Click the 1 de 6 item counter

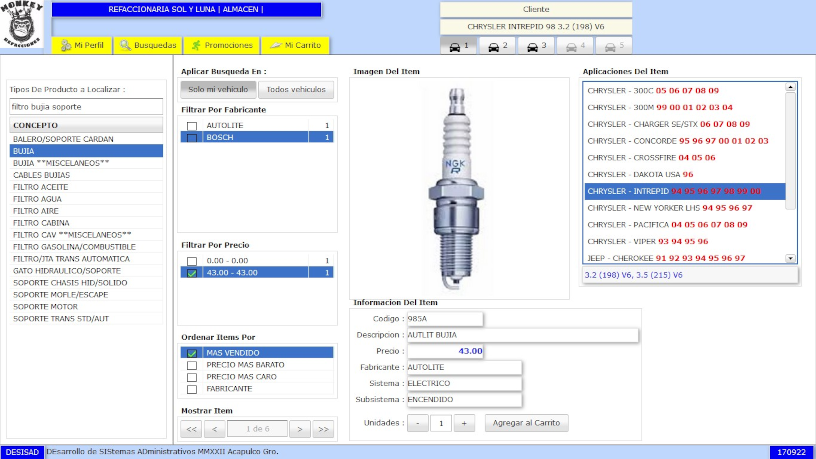click(x=257, y=429)
